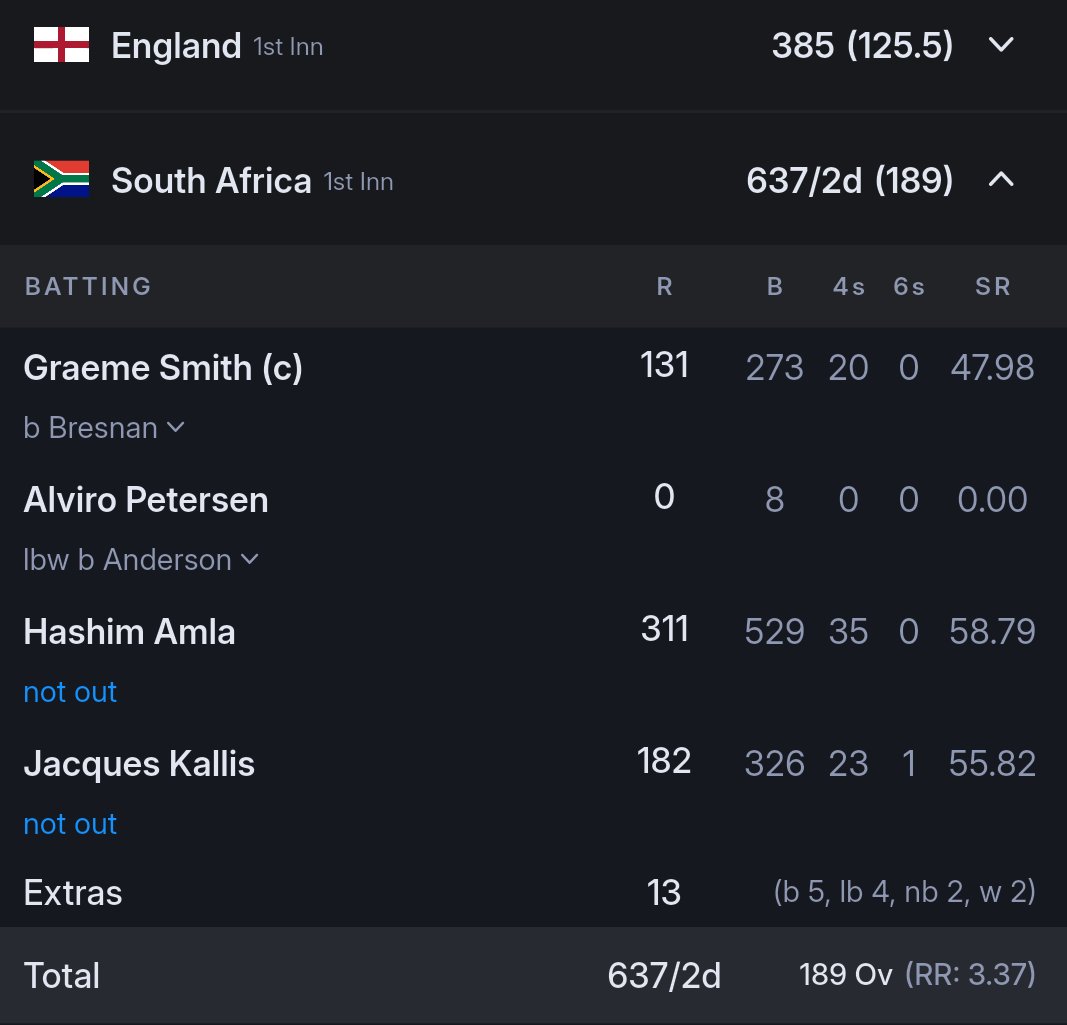Click the England flag icon

61,45
